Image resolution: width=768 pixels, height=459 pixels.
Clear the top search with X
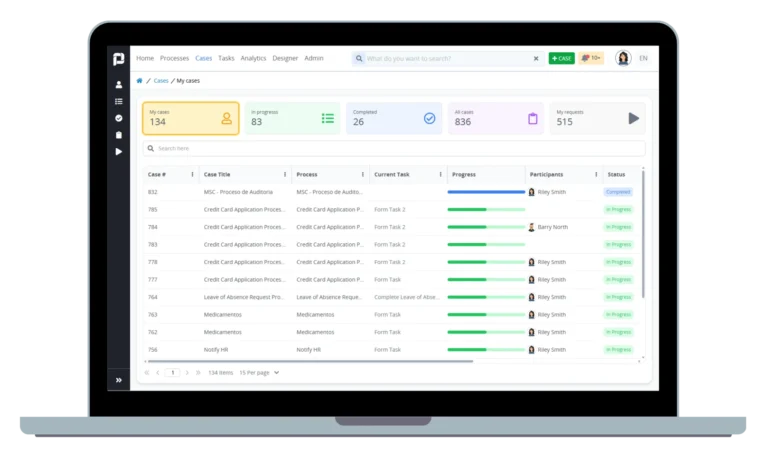point(536,58)
